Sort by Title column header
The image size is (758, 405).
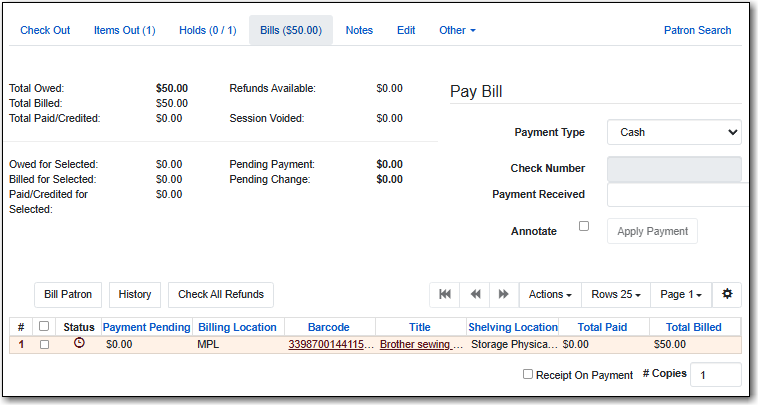[x=420, y=327]
